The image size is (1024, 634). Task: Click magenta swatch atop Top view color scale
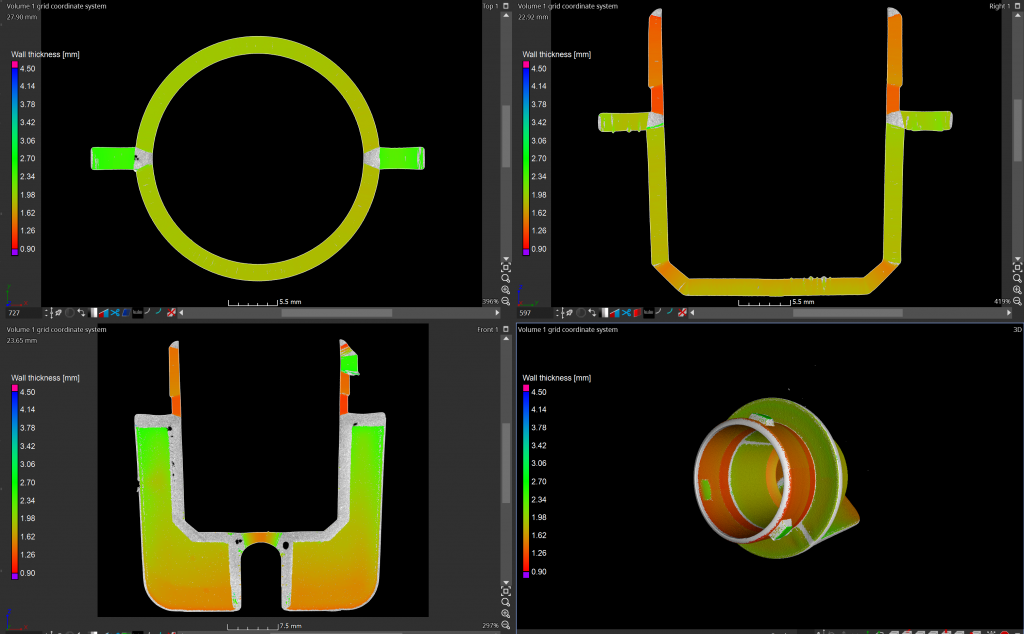coord(15,64)
